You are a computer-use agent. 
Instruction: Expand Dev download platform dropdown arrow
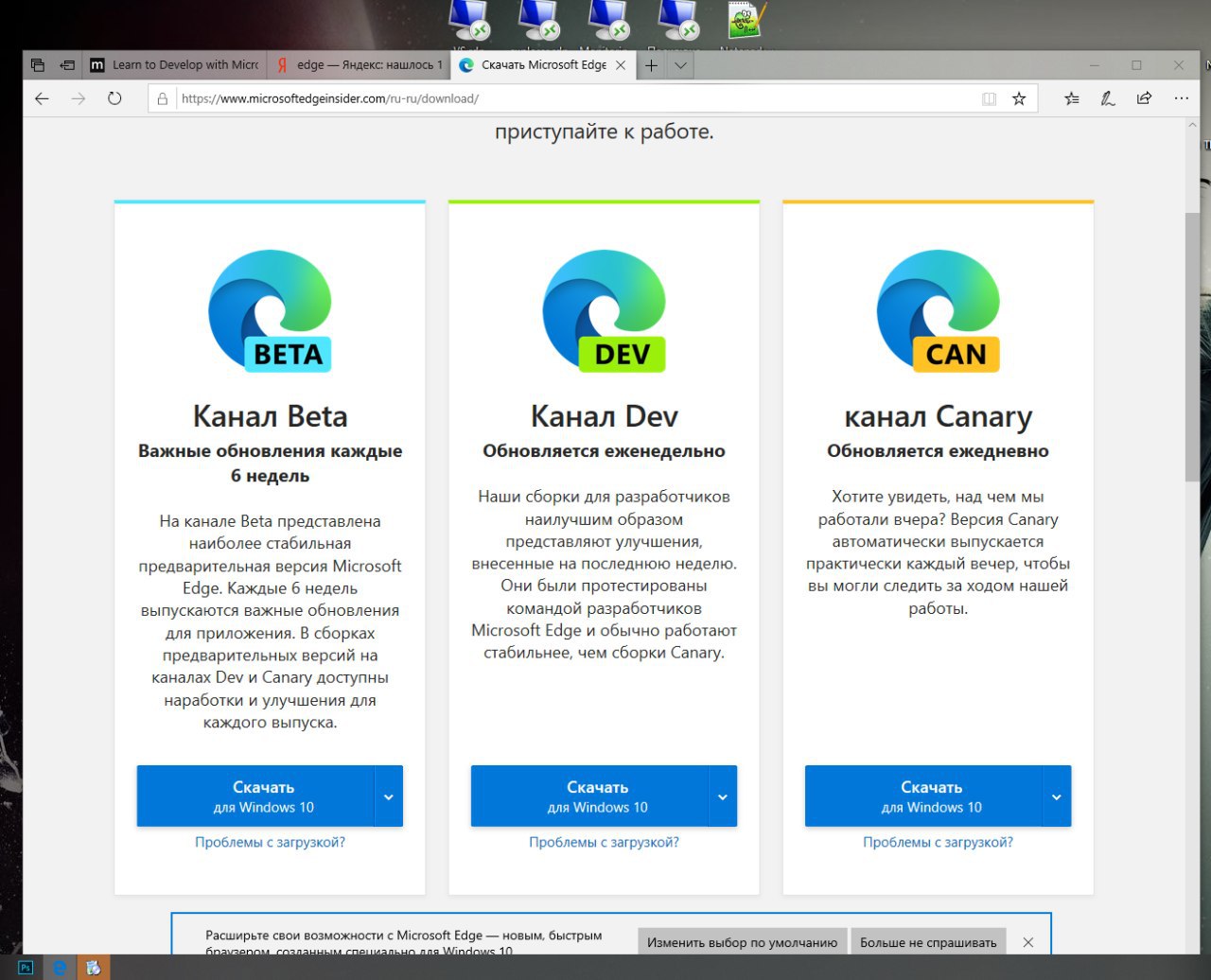723,796
